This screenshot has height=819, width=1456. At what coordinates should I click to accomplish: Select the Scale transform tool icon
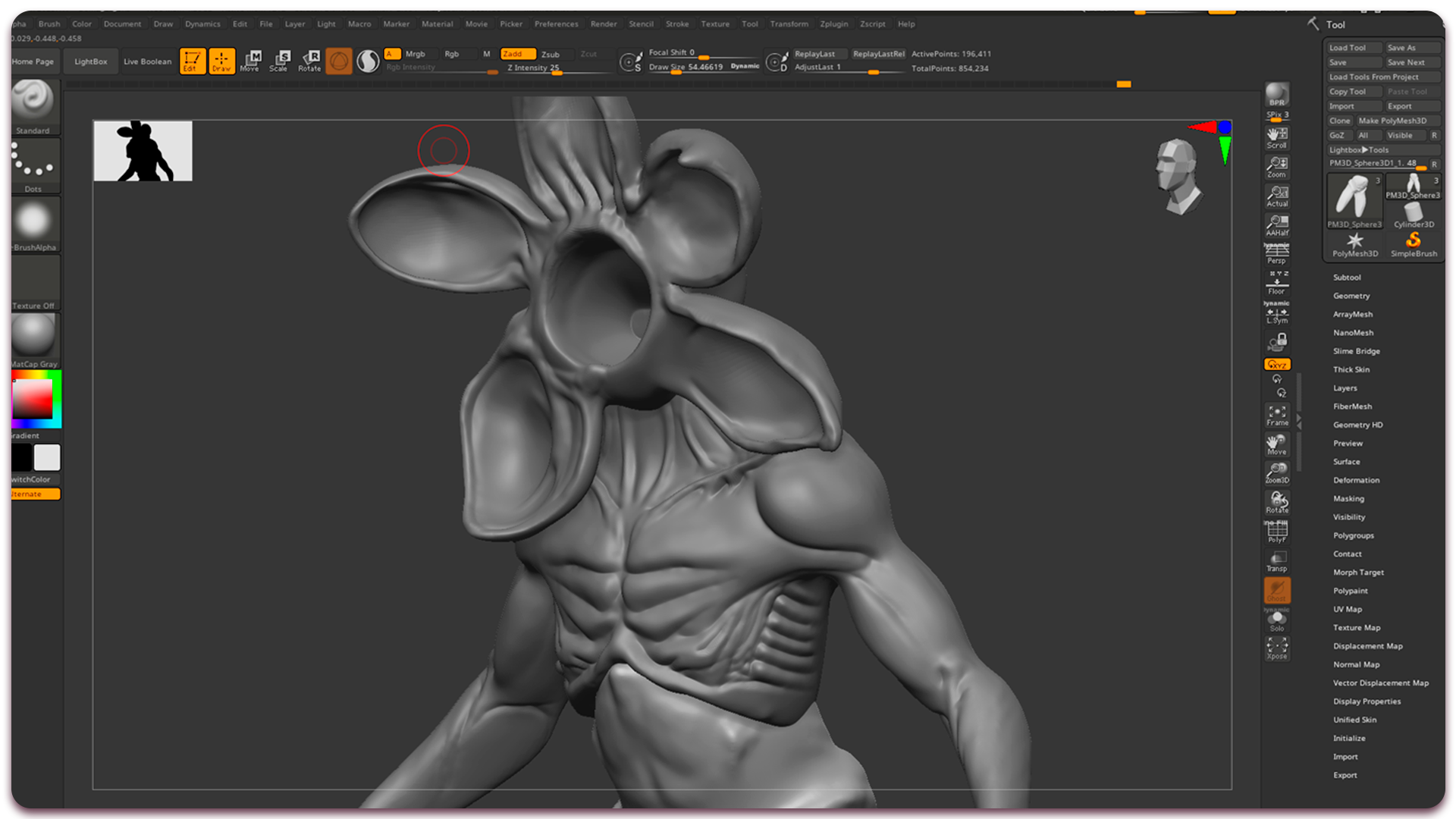pos(280,61)
